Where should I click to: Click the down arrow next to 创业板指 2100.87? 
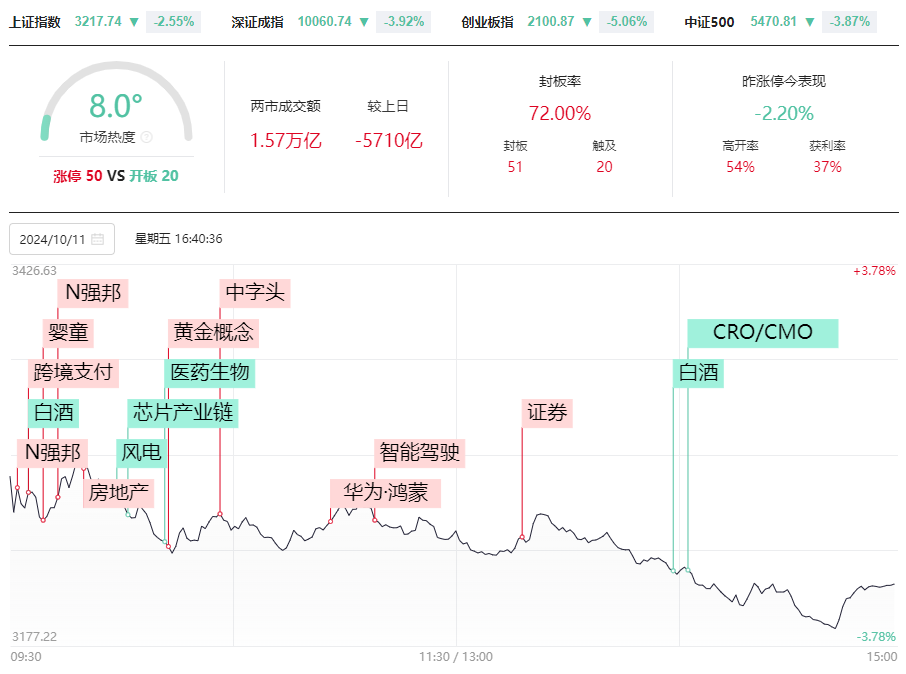[x=587, y=22]
